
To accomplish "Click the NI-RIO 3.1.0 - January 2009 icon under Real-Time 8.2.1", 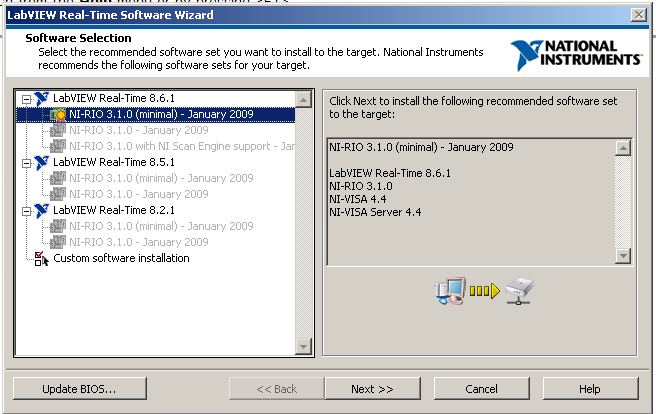I will [x=58, y=243].
